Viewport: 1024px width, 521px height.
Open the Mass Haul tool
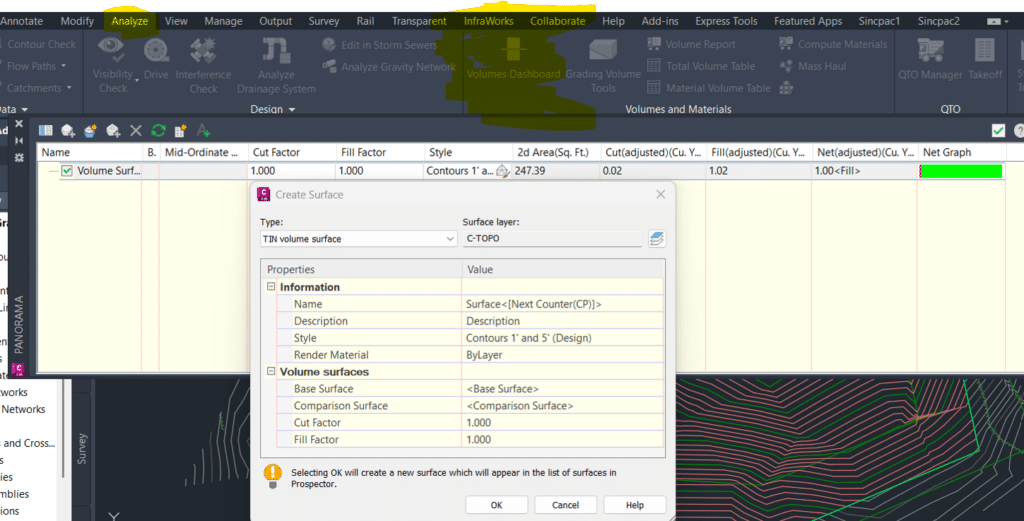tap(812, 66)
